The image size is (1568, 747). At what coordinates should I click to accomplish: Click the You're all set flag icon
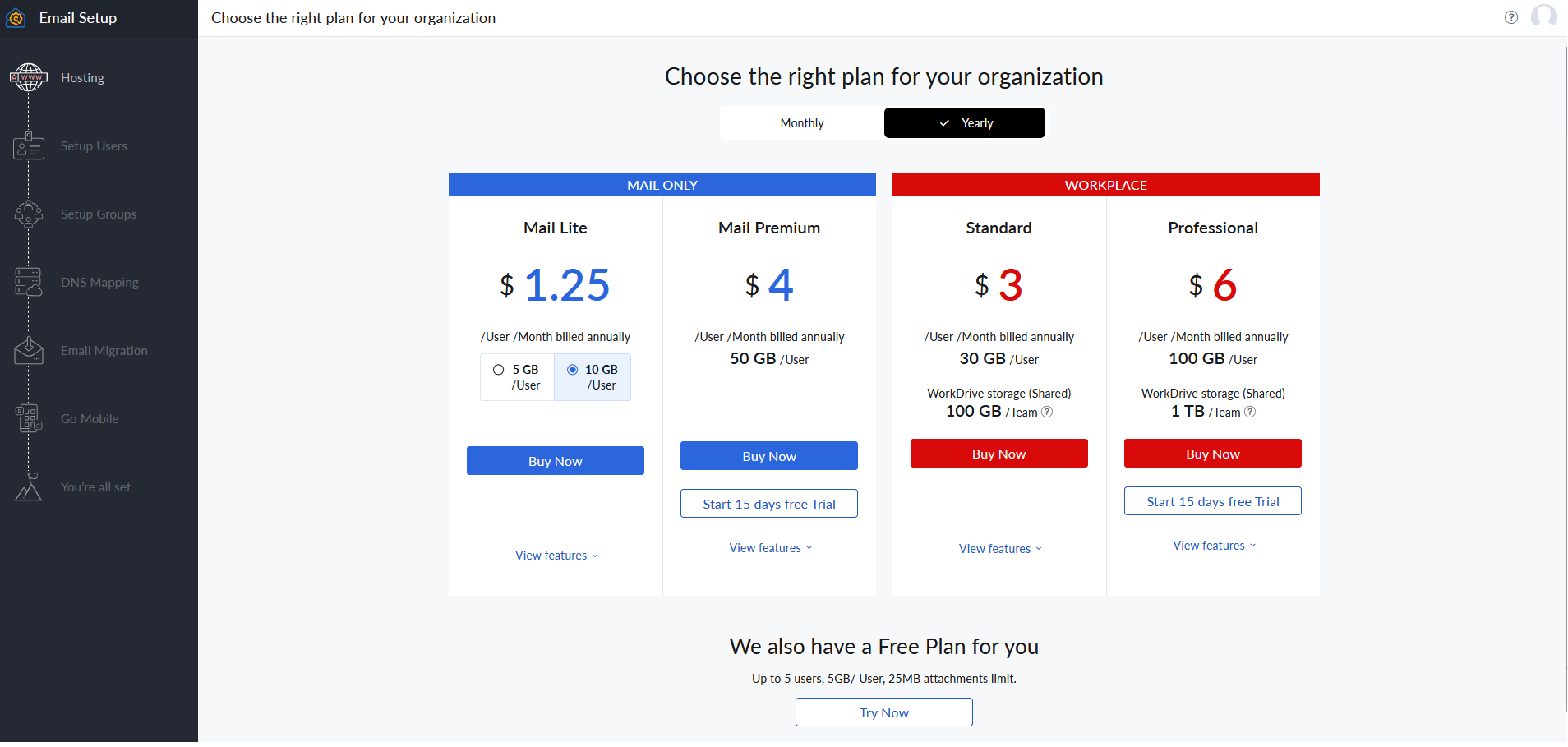tap(29, 487)
